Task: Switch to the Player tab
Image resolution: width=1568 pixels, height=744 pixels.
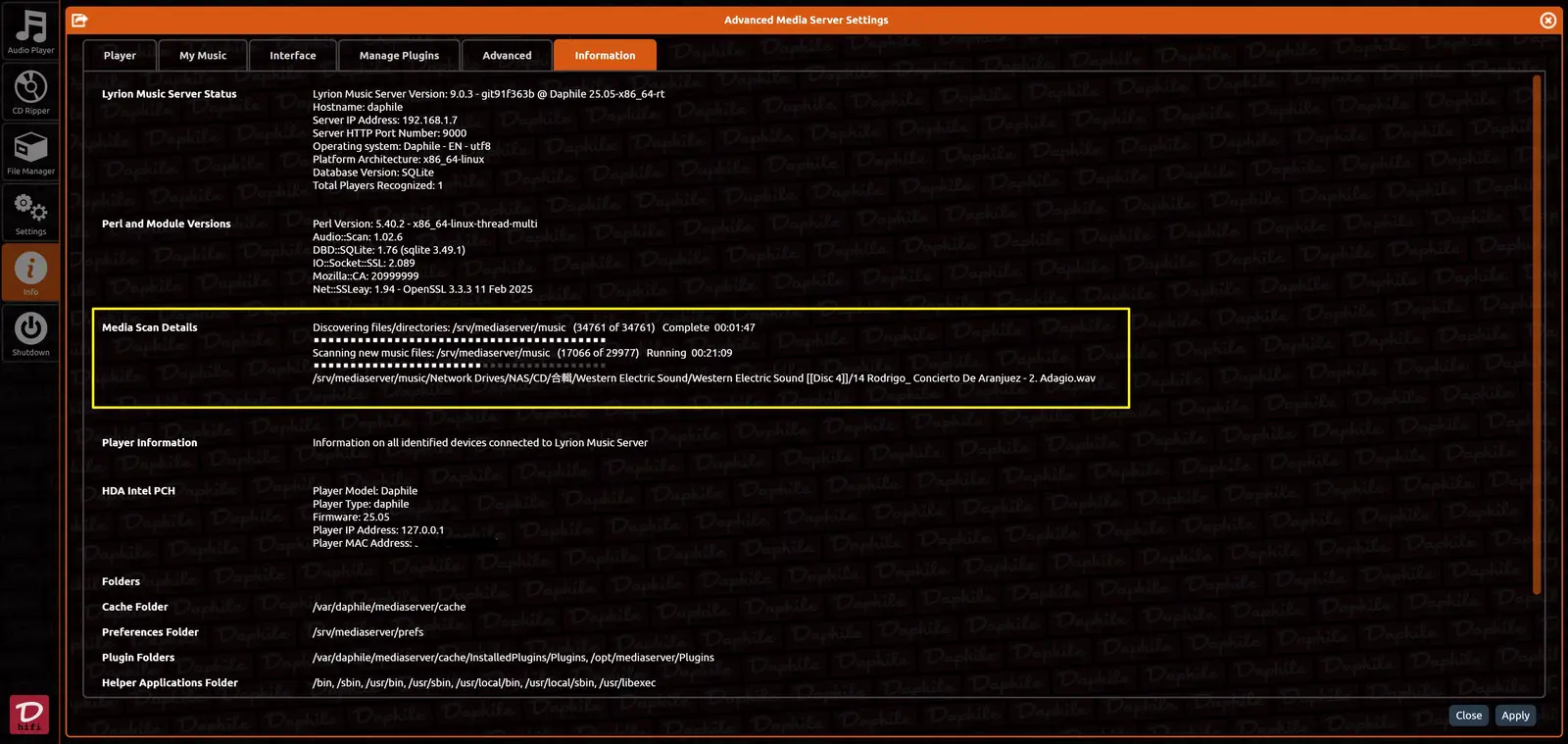Action: tap(120, 56)
